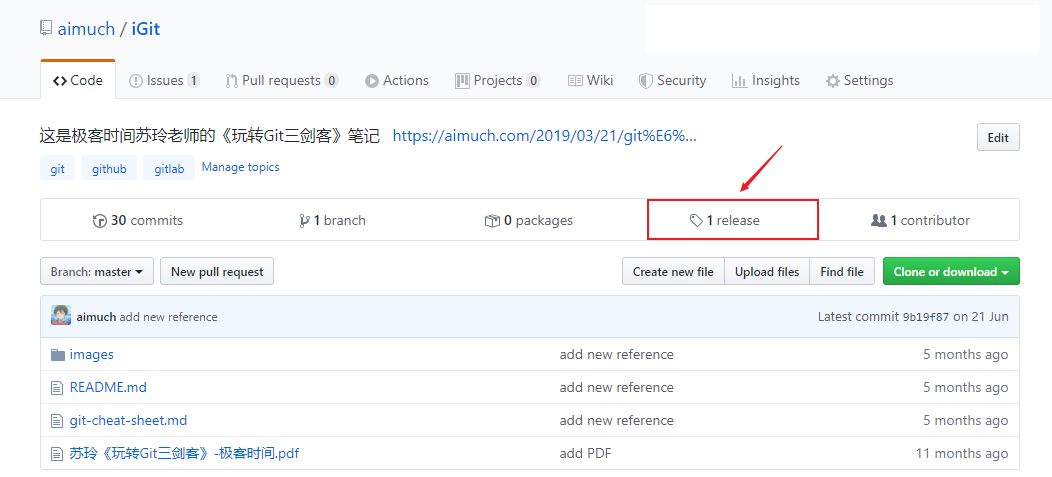
Task: Click the README.md file icon
Action: pos(57,388)
